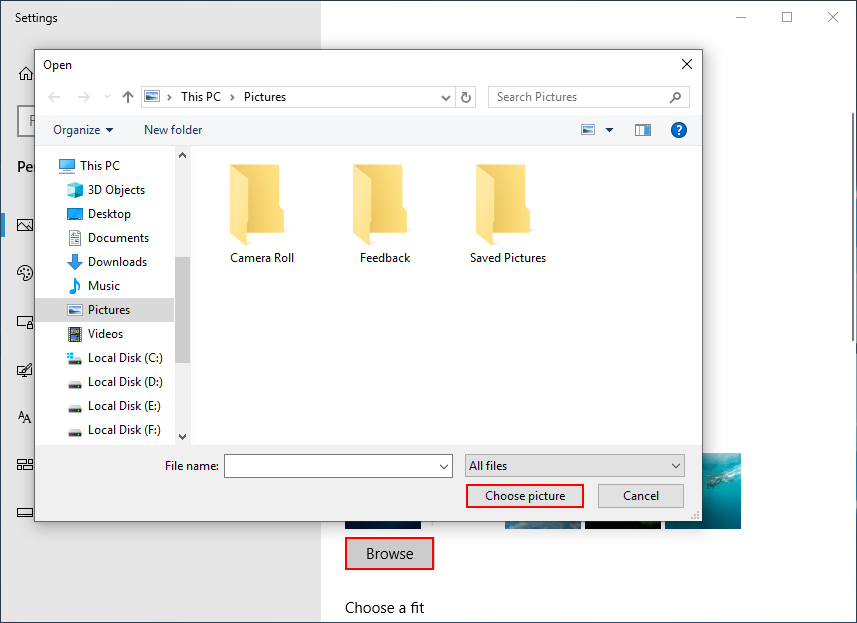Viewport: 857px width, 623px height.
Task: Select Desktop in the sidebar
Action: tap(99, 214)
